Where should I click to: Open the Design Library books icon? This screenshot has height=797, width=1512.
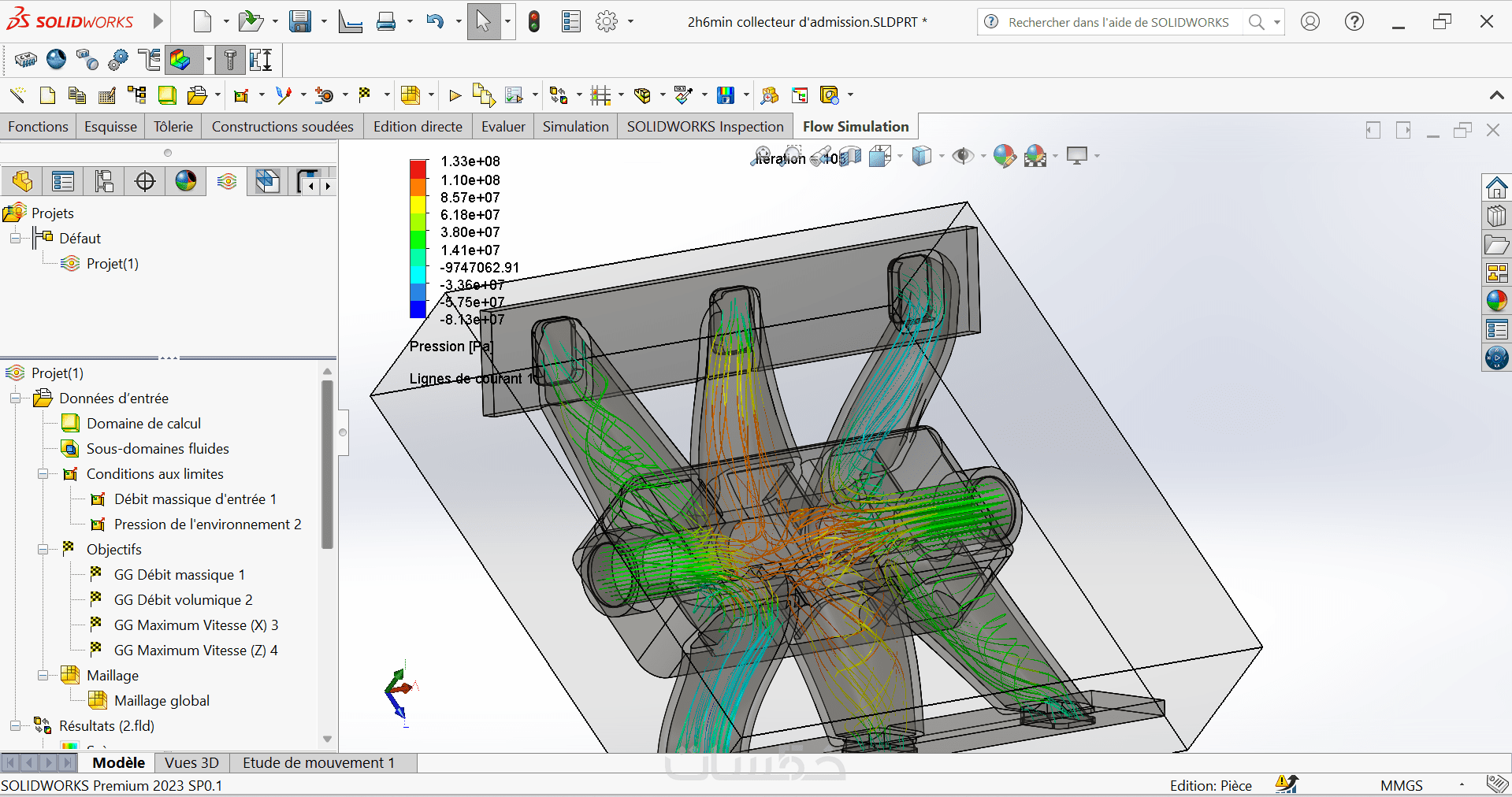(x=1496, y=216)
